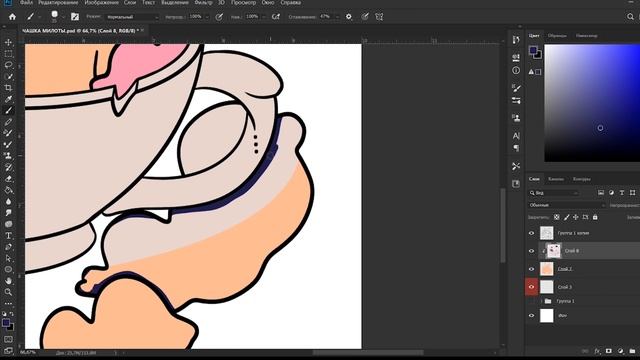The image size is (640, 360).
Task: Open the Character panel icon in the dock
Action: pyautogui.click(x=516, y=136)
